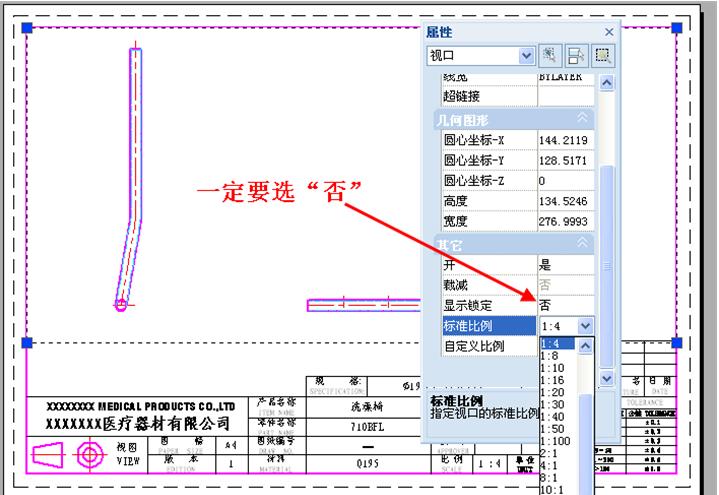Image resolution: width=719 pixels, height=495 pixels.
Task: Click the viewport's top-left blue grip
Action: click(27, 28)
